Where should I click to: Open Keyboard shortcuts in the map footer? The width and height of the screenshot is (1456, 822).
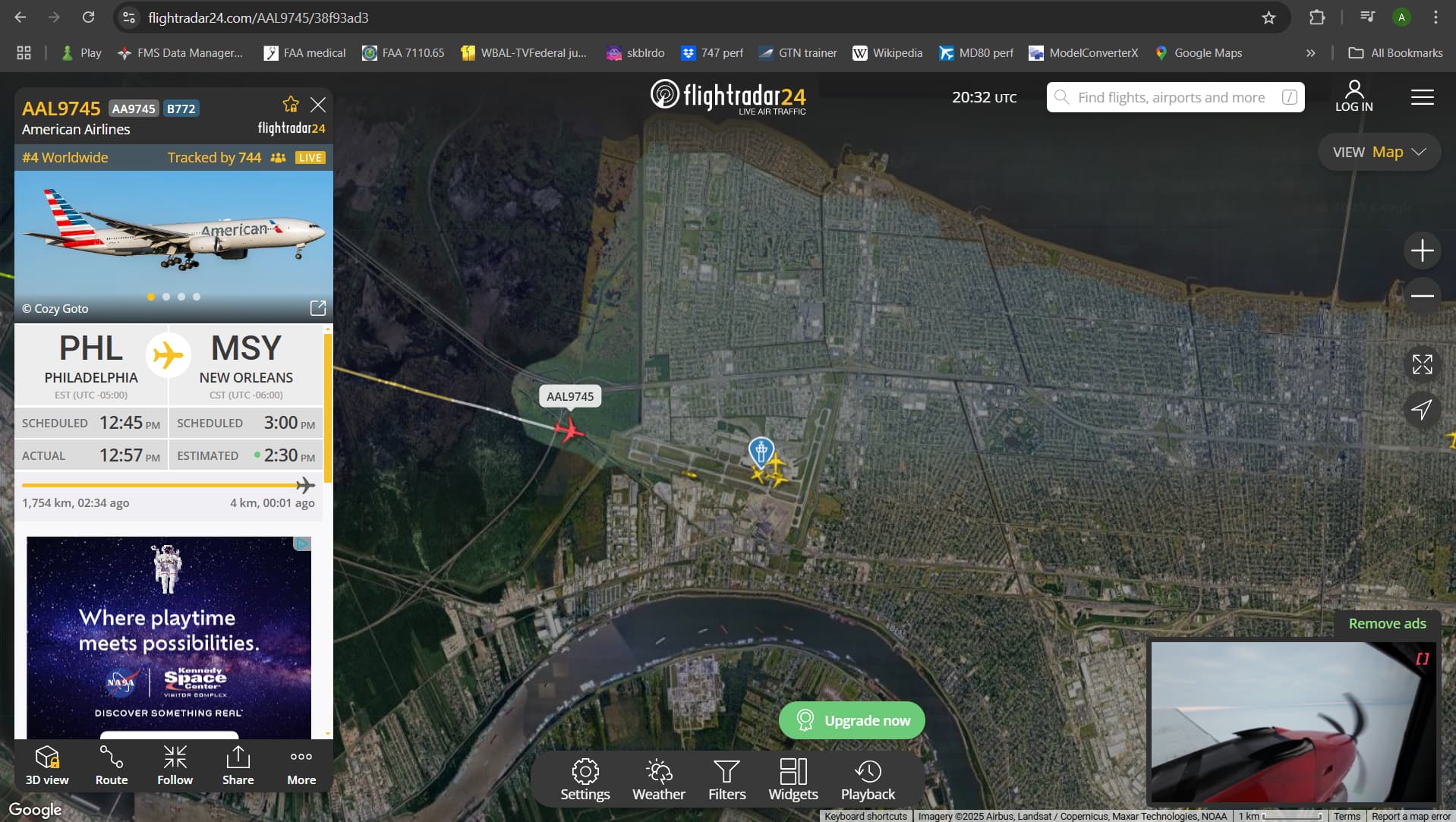click(865, 816)
